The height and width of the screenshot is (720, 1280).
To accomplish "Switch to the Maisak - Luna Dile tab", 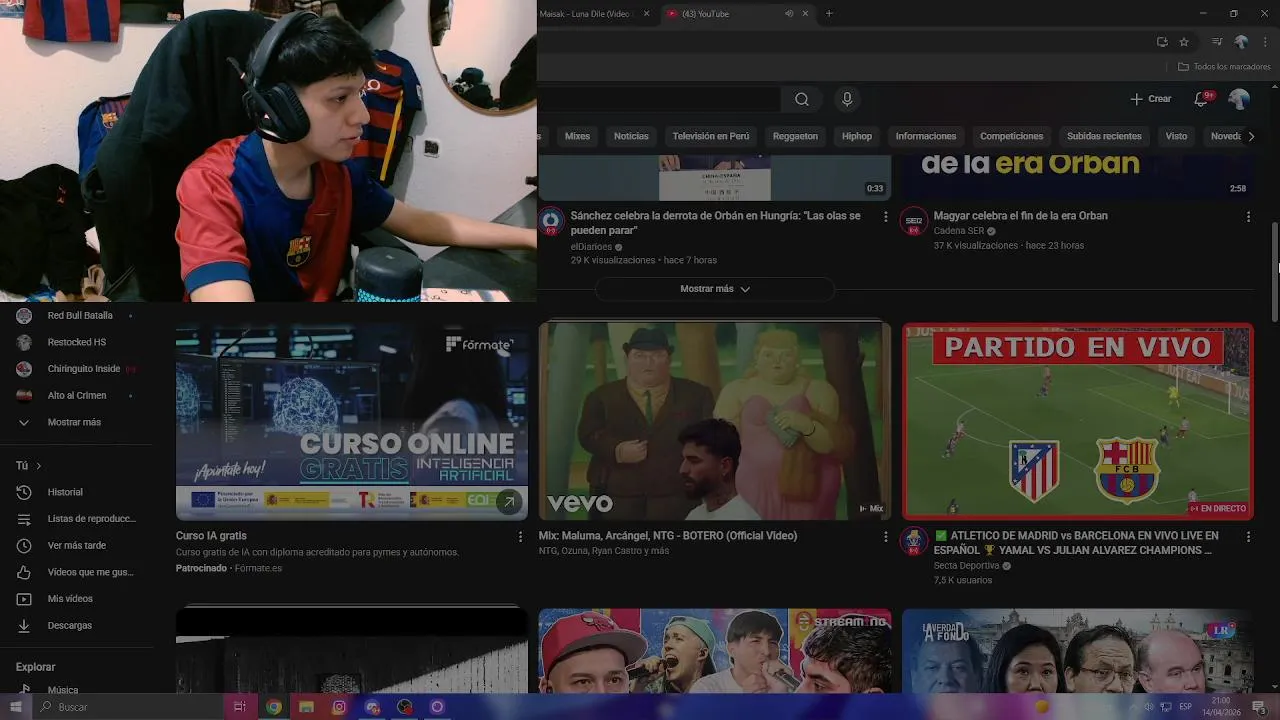I will [586, 14].
